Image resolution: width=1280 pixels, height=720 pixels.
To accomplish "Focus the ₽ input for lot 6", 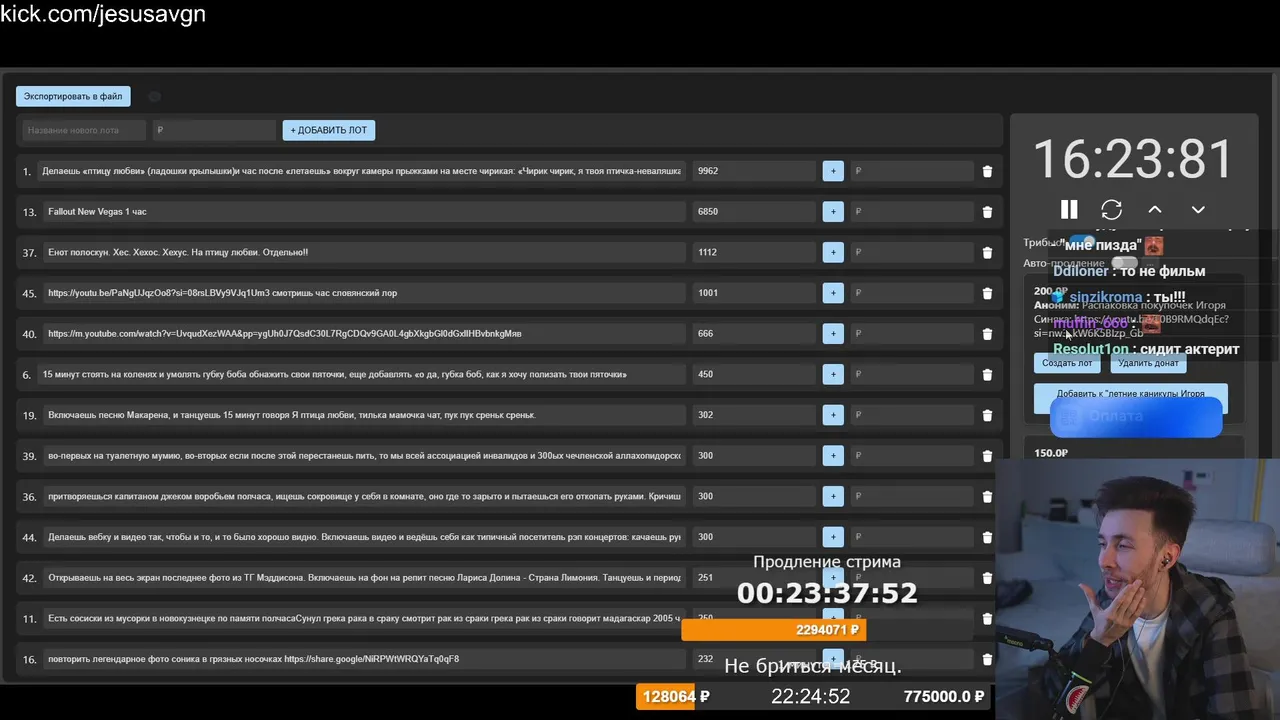I will click(911, 375).
